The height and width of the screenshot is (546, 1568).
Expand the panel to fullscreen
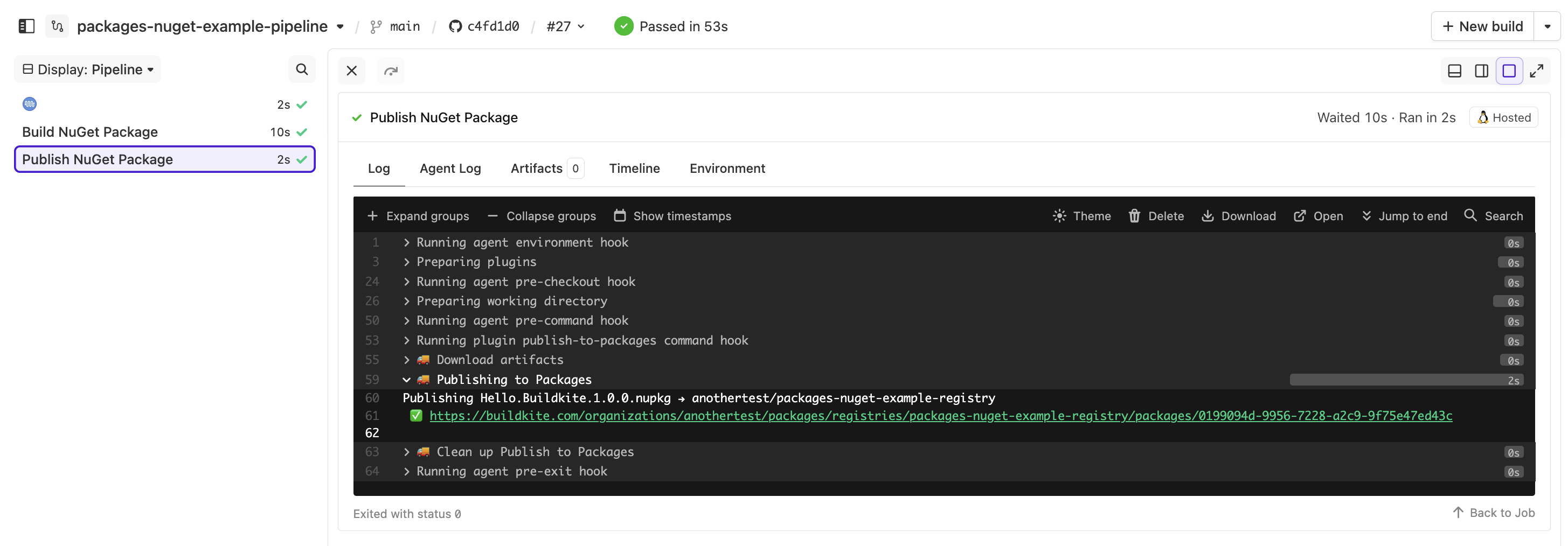coord(1536,71)
